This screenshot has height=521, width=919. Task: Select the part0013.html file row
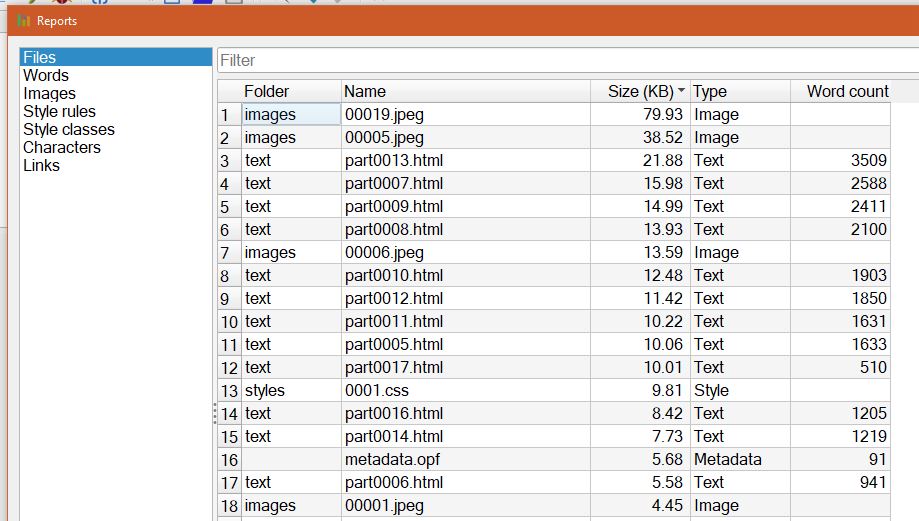pos(393,161)
